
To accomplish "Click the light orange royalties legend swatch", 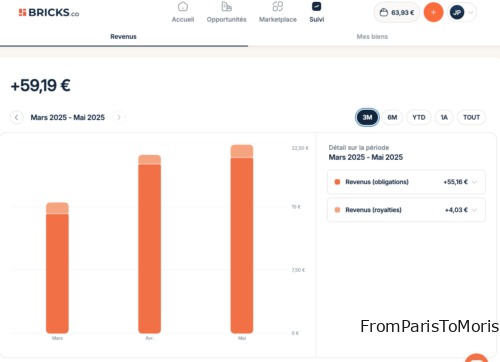I will (337, 210).
